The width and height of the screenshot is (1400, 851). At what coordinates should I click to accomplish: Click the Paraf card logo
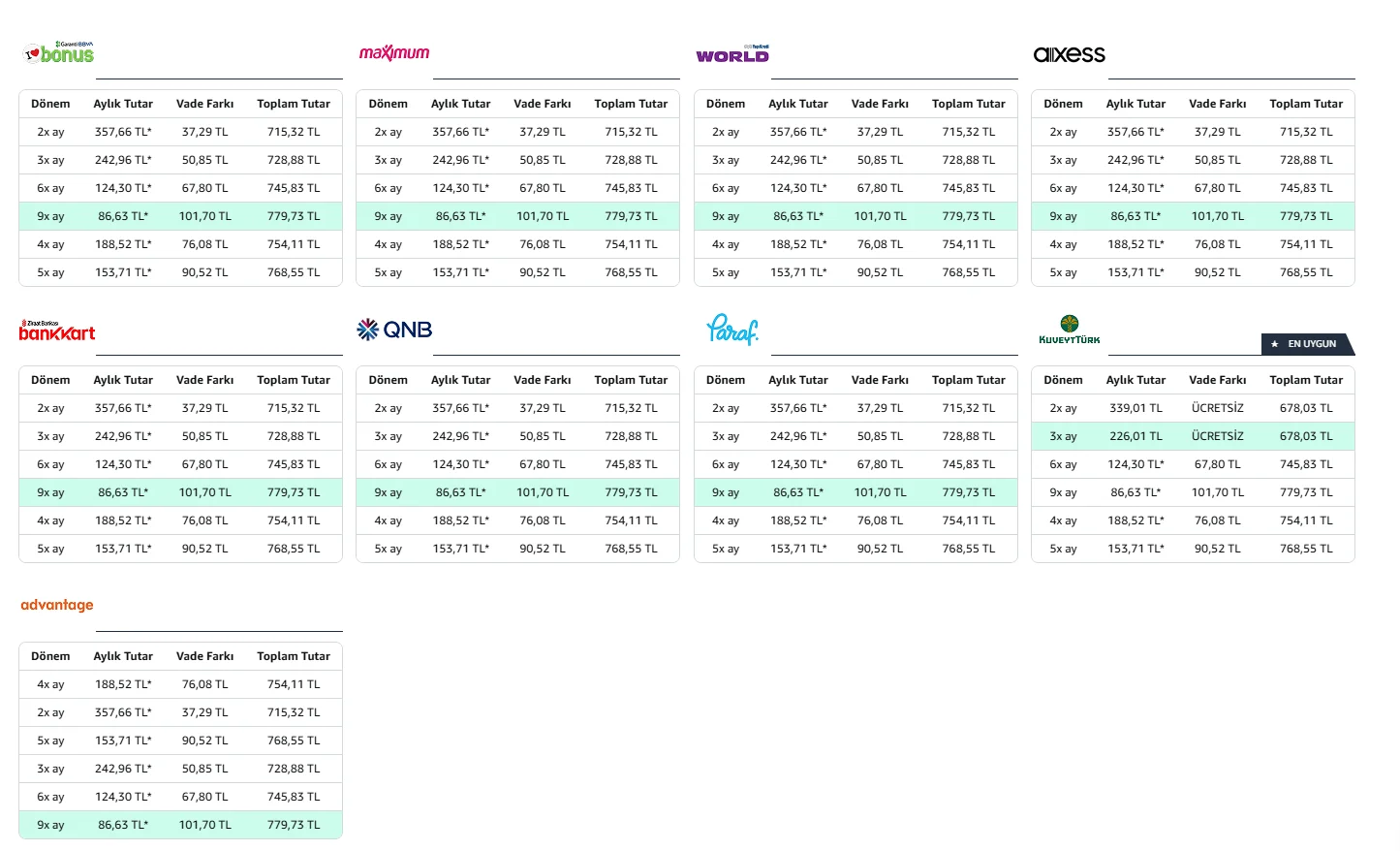pyautogui.click(x=732, y=330)
